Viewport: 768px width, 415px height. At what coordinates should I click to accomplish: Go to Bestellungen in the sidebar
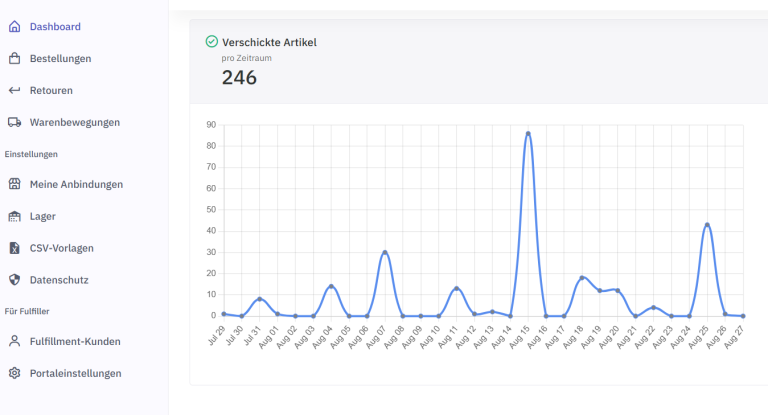(x=60, y=58)
